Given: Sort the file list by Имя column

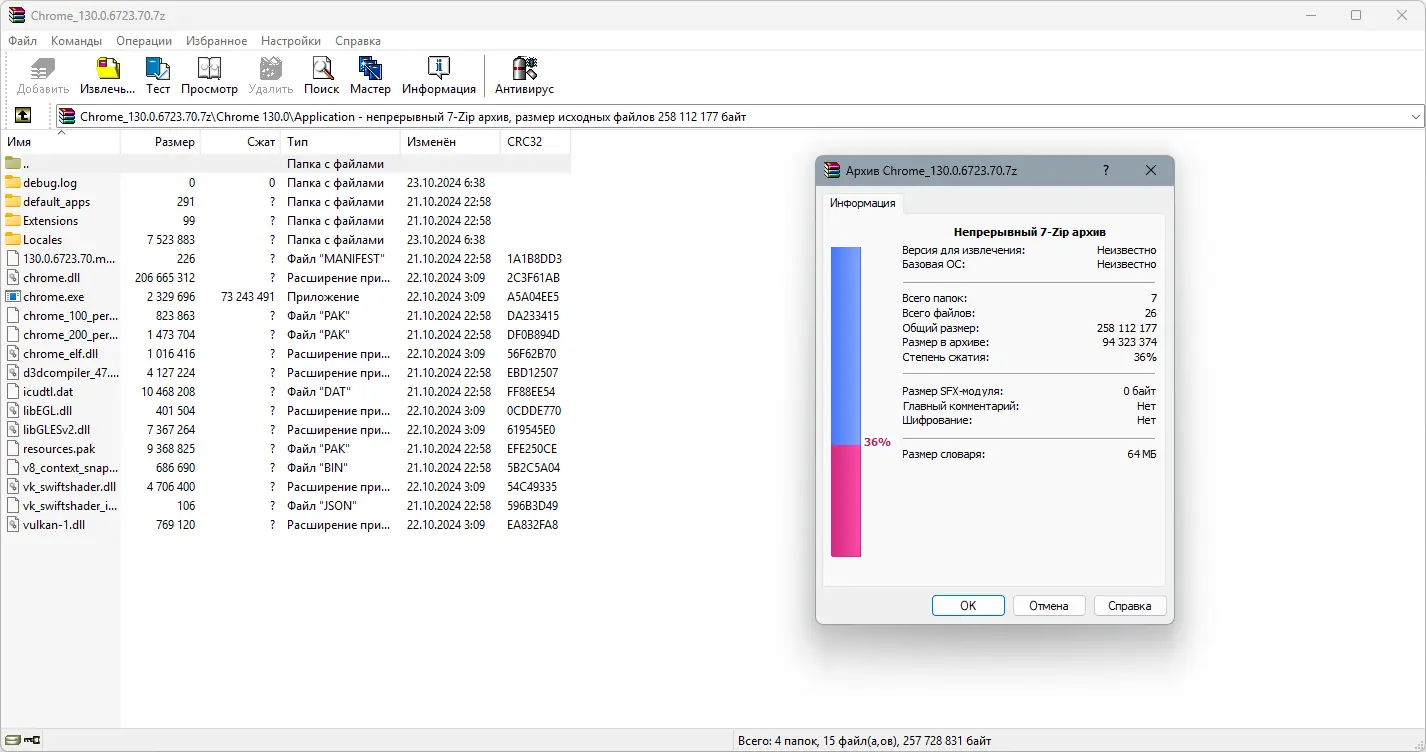Looking at the screenshot, I should tap(60, 142).
